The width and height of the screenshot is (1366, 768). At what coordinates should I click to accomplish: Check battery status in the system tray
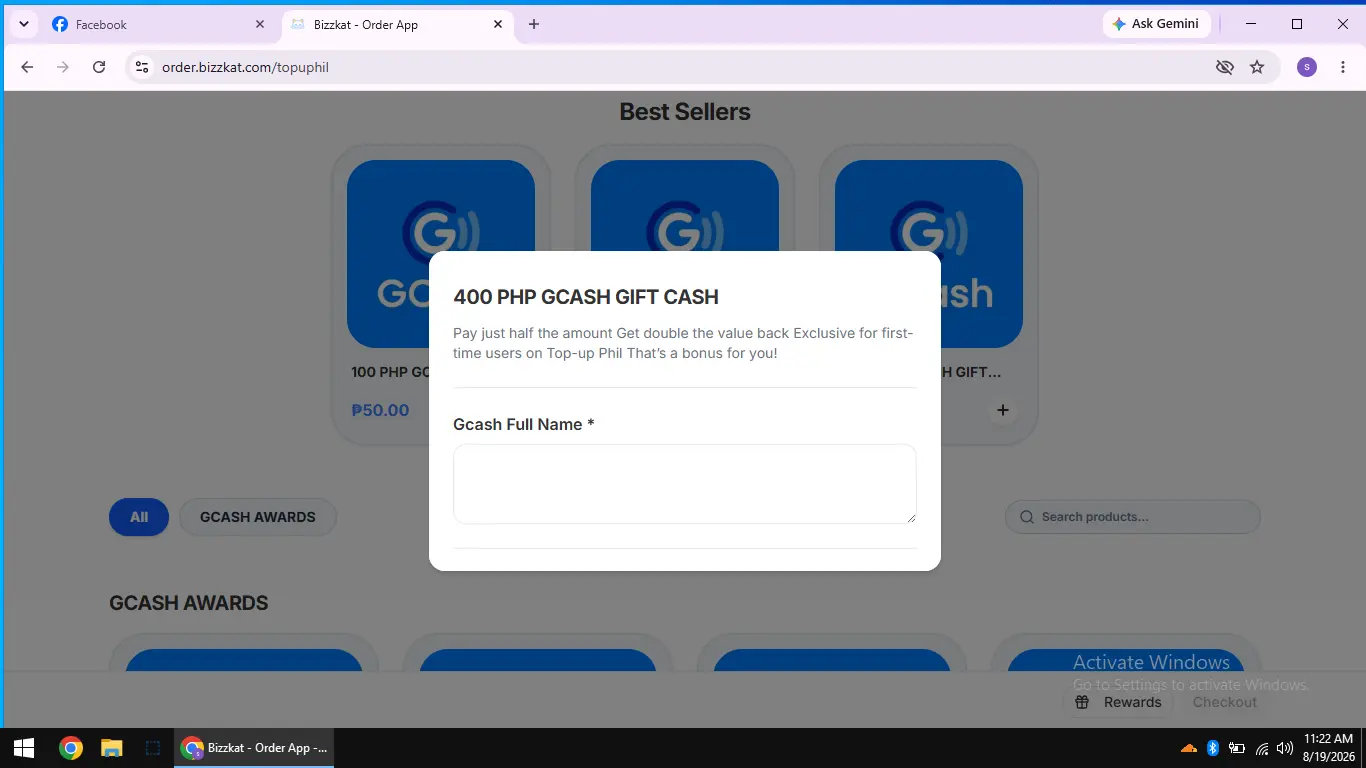coord(1237,748)
